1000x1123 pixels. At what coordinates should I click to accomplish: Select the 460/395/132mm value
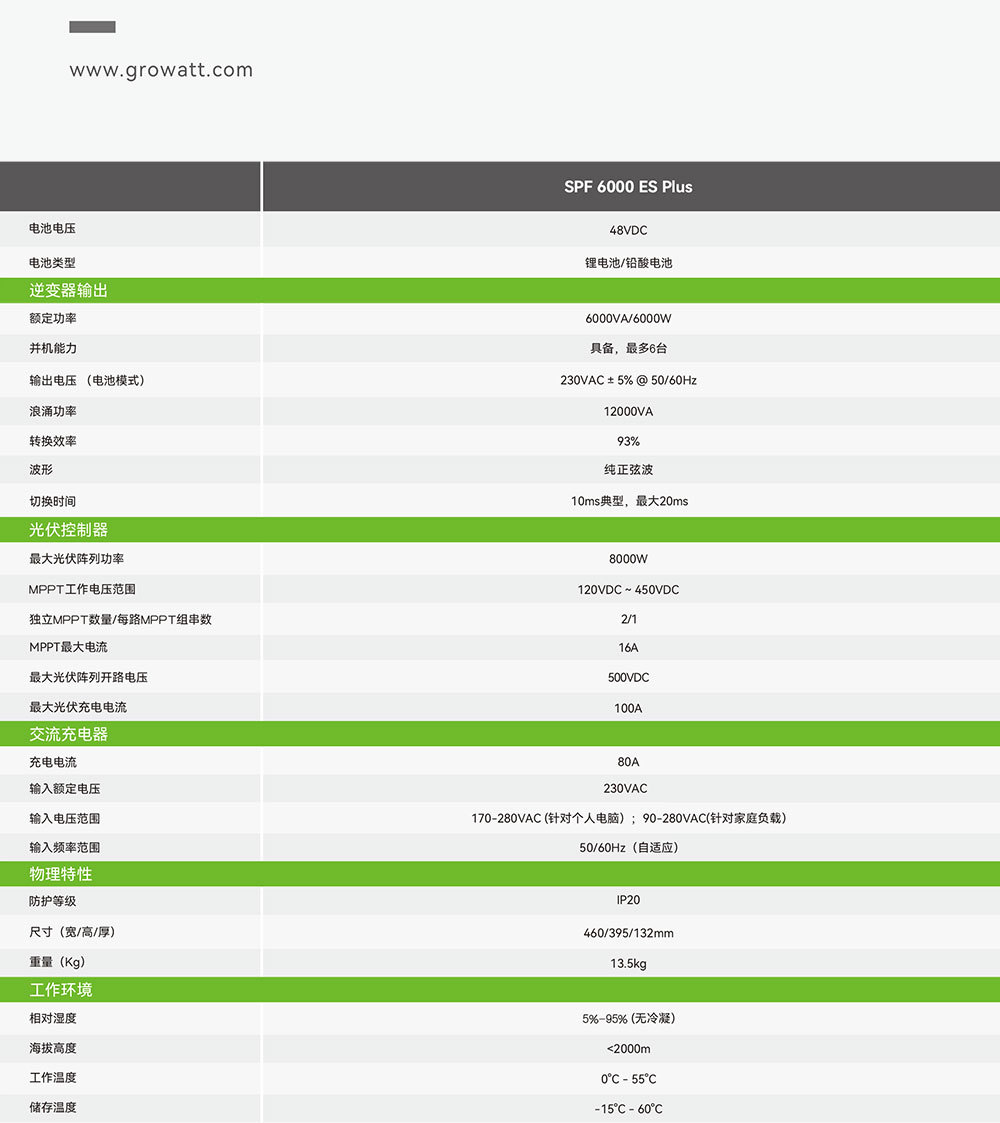[x=628, y=933]
